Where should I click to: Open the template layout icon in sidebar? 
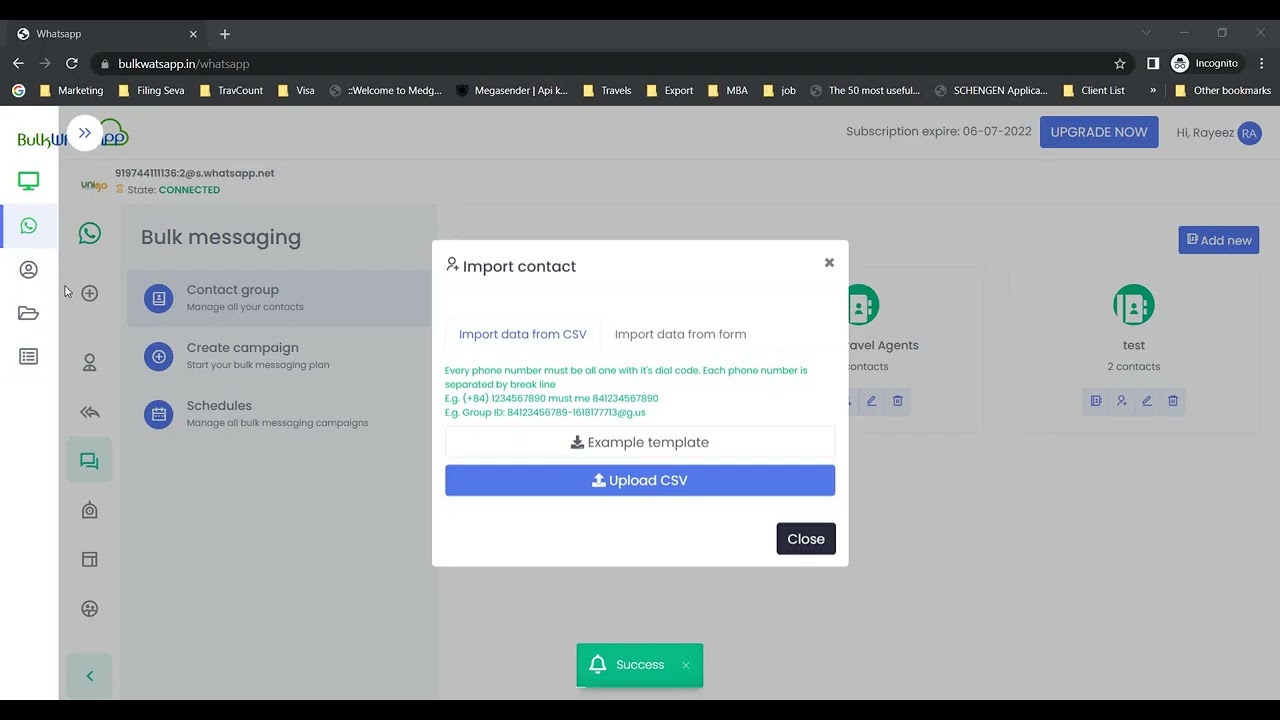click(90, 559)
